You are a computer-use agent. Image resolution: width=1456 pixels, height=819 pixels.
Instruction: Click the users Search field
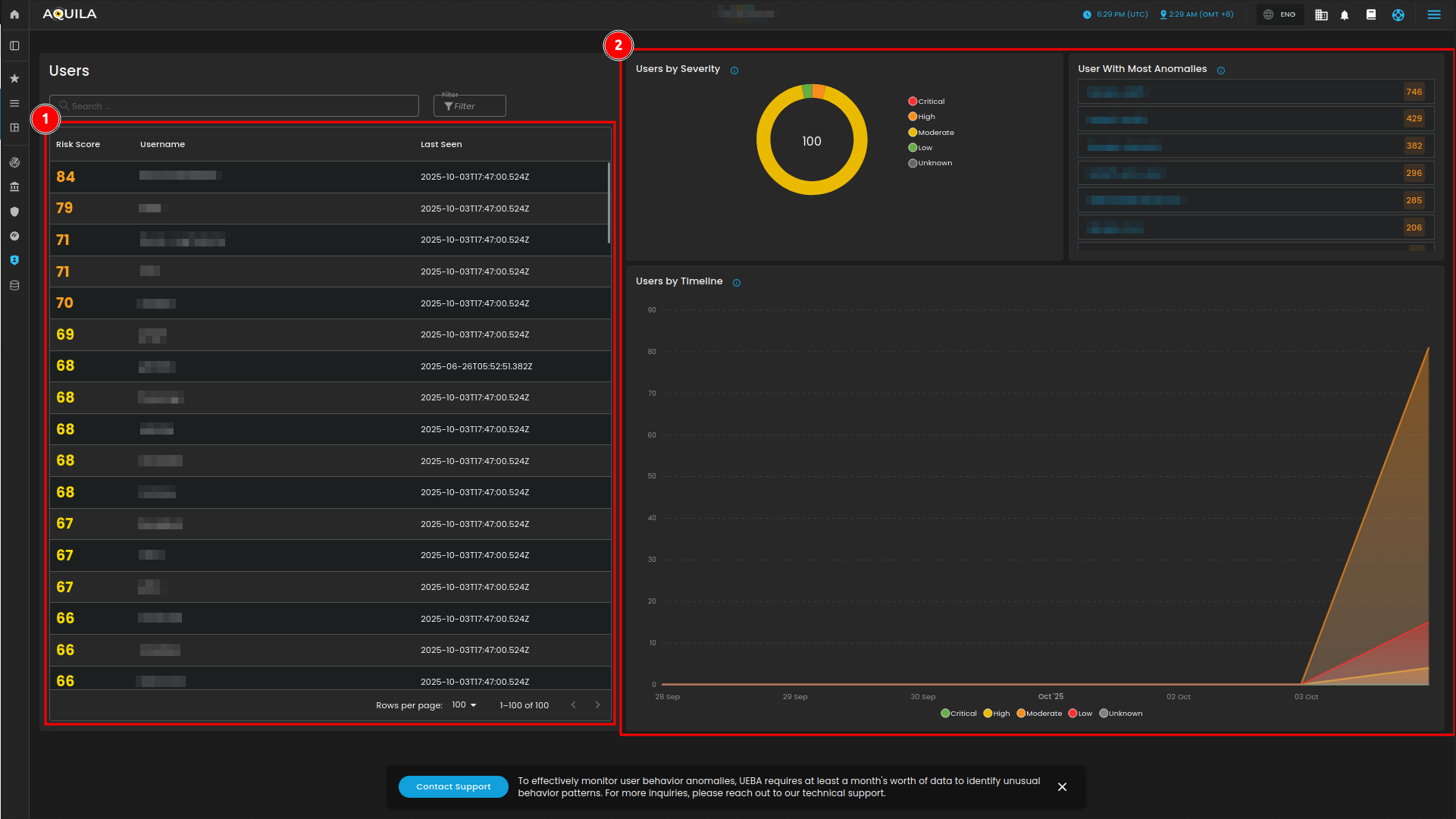(x=235, y=106)
